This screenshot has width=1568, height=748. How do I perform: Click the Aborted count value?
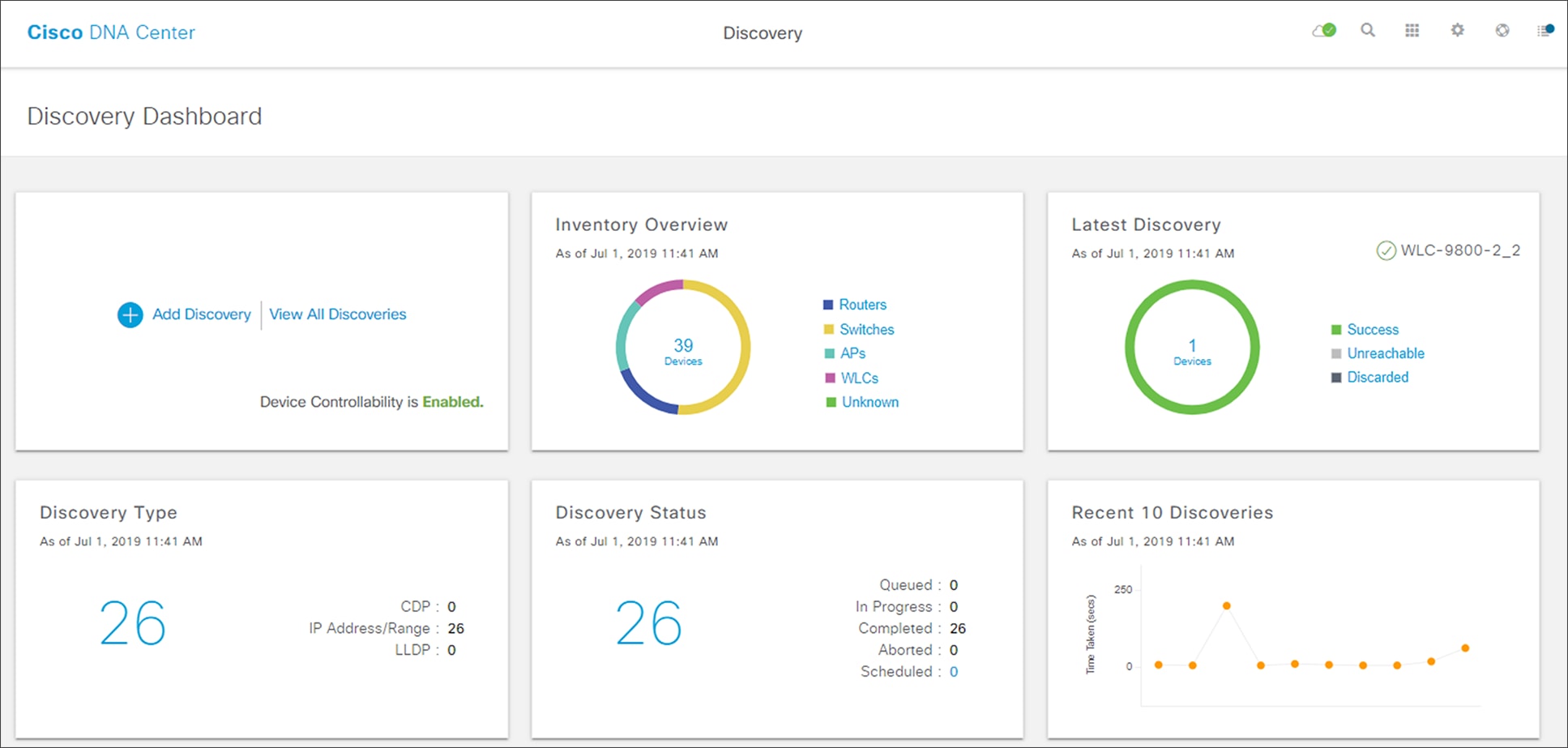(954, 650)
